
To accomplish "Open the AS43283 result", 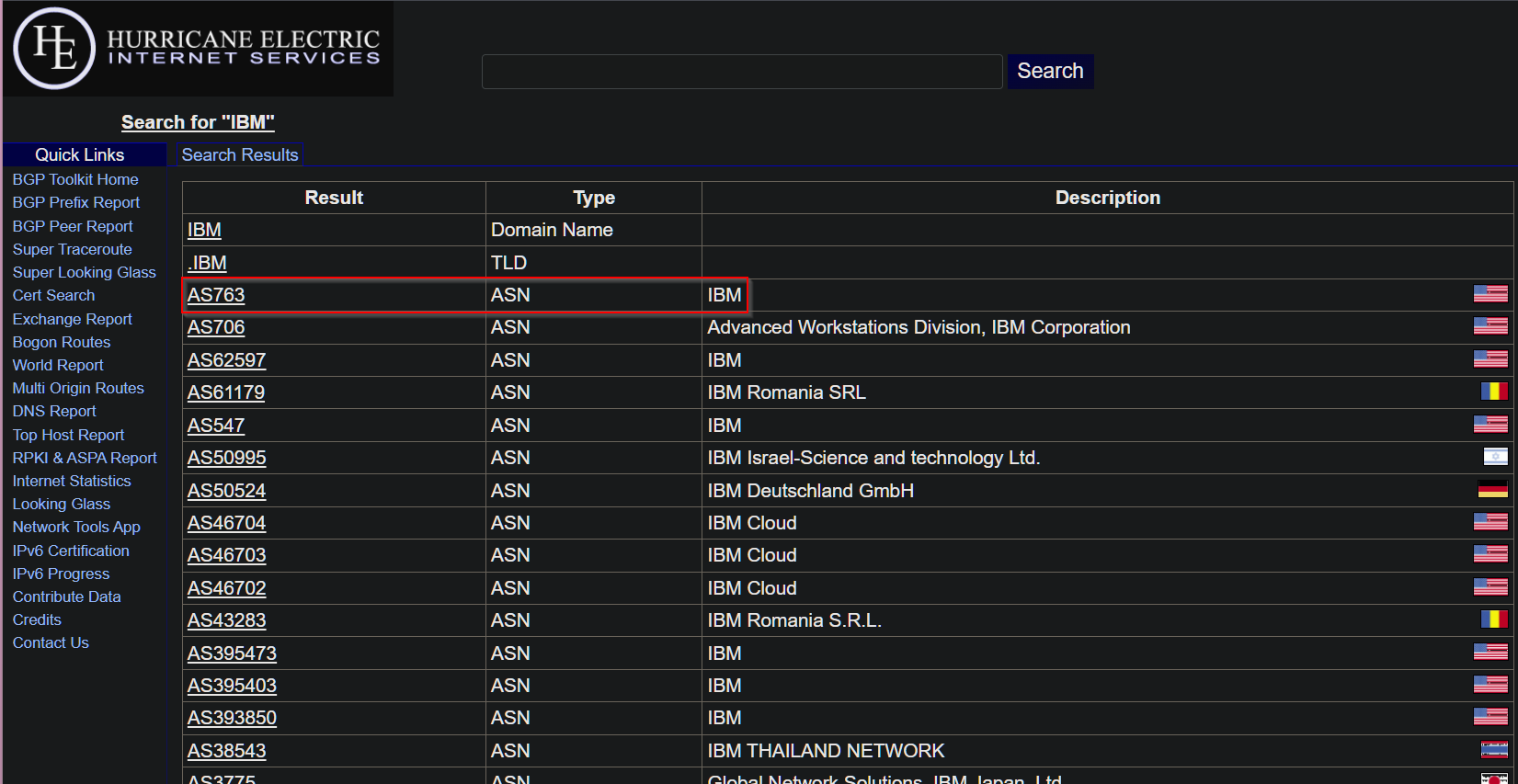I will pos(226,620).
